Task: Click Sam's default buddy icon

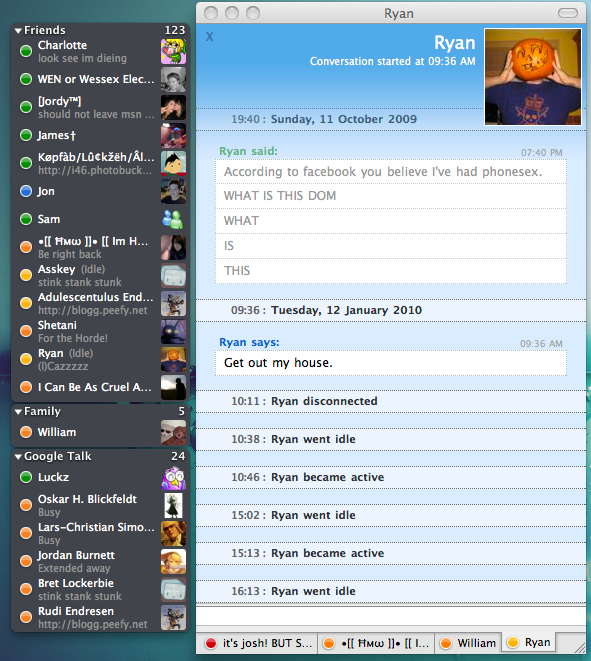Action: coord(173,219)
